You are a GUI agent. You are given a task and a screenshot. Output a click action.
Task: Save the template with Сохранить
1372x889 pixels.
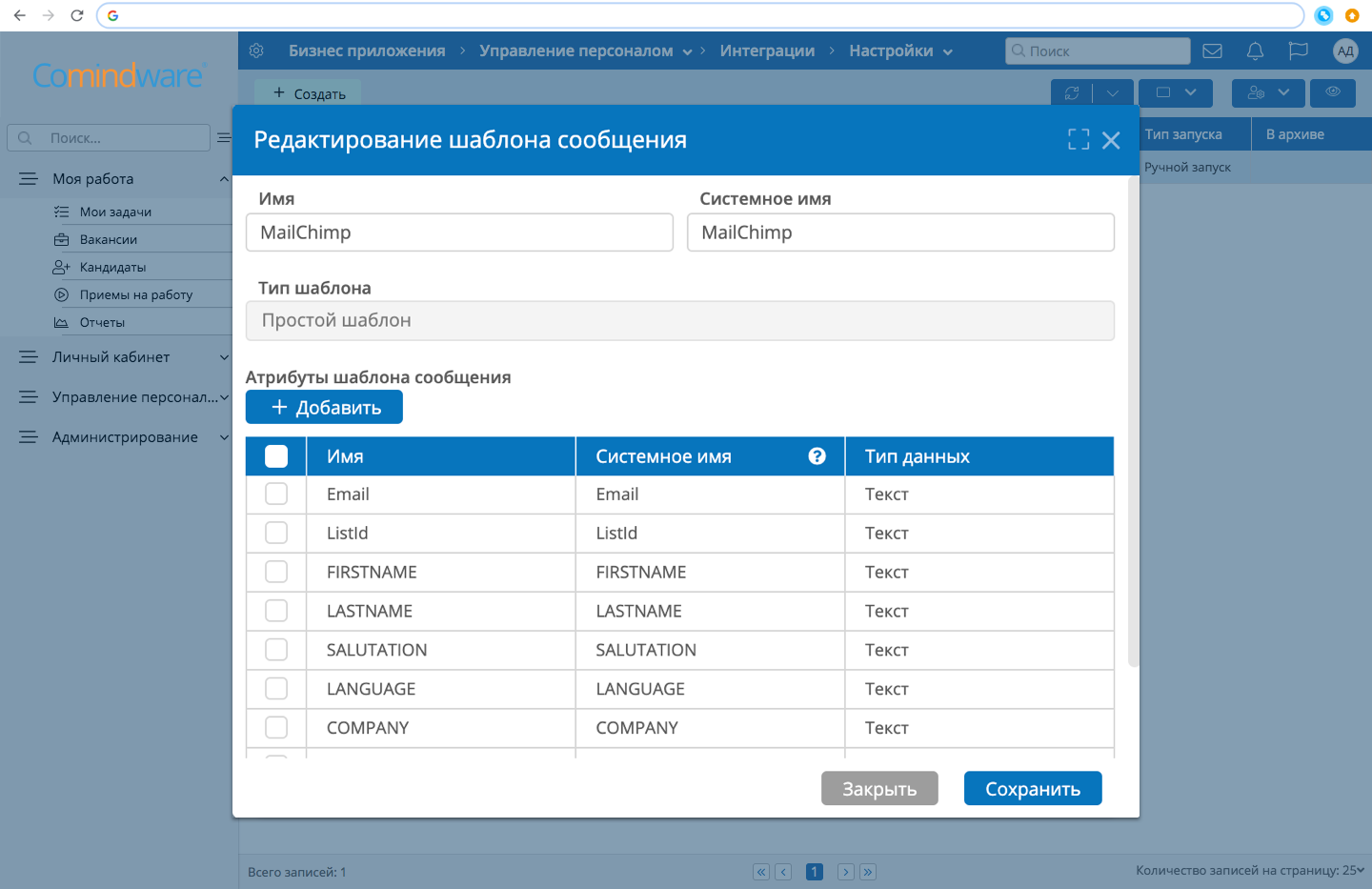pyautogui.click(x=1033, y=788)
